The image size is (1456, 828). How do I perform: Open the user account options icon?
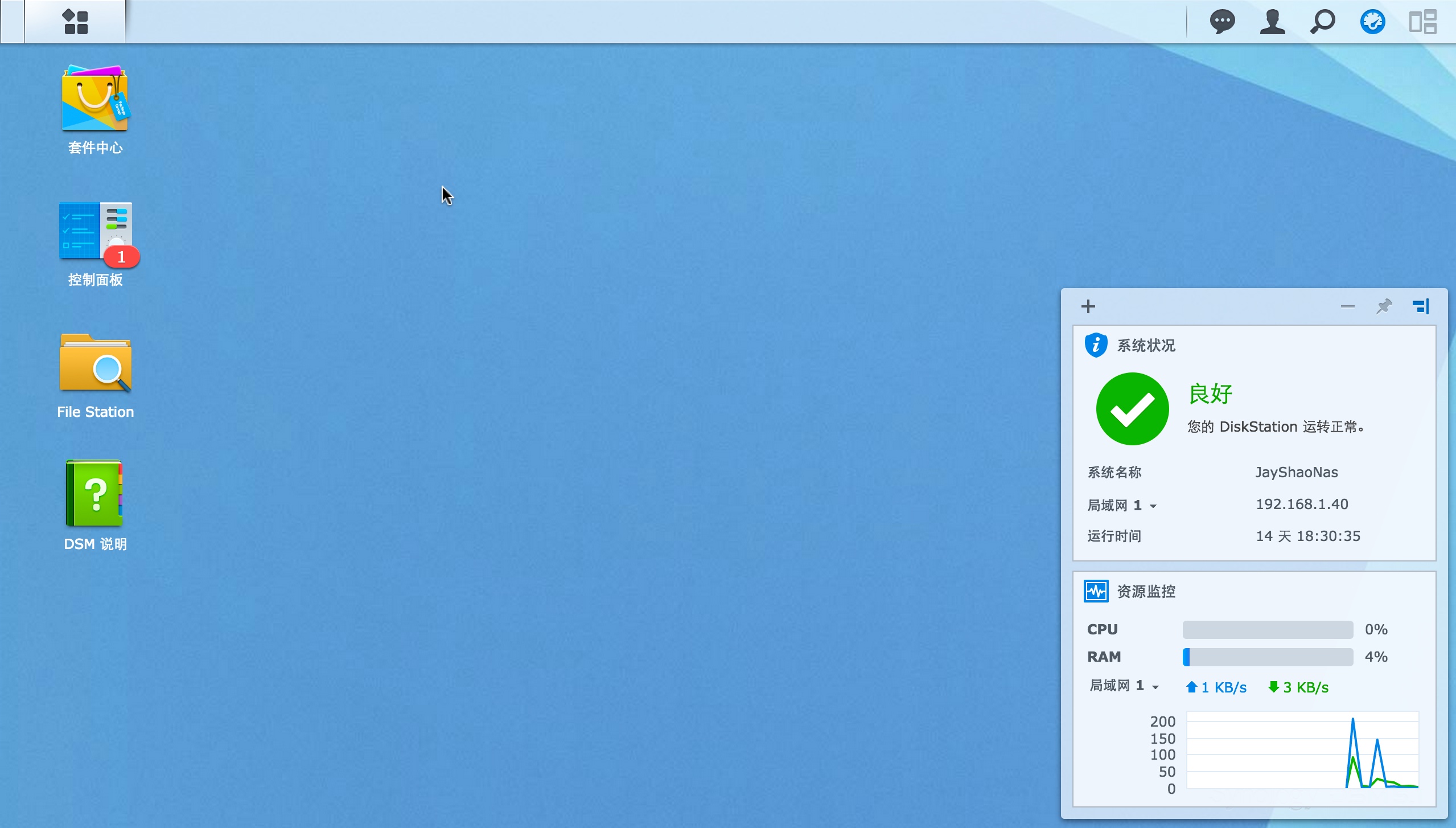tap(1272, 22)
